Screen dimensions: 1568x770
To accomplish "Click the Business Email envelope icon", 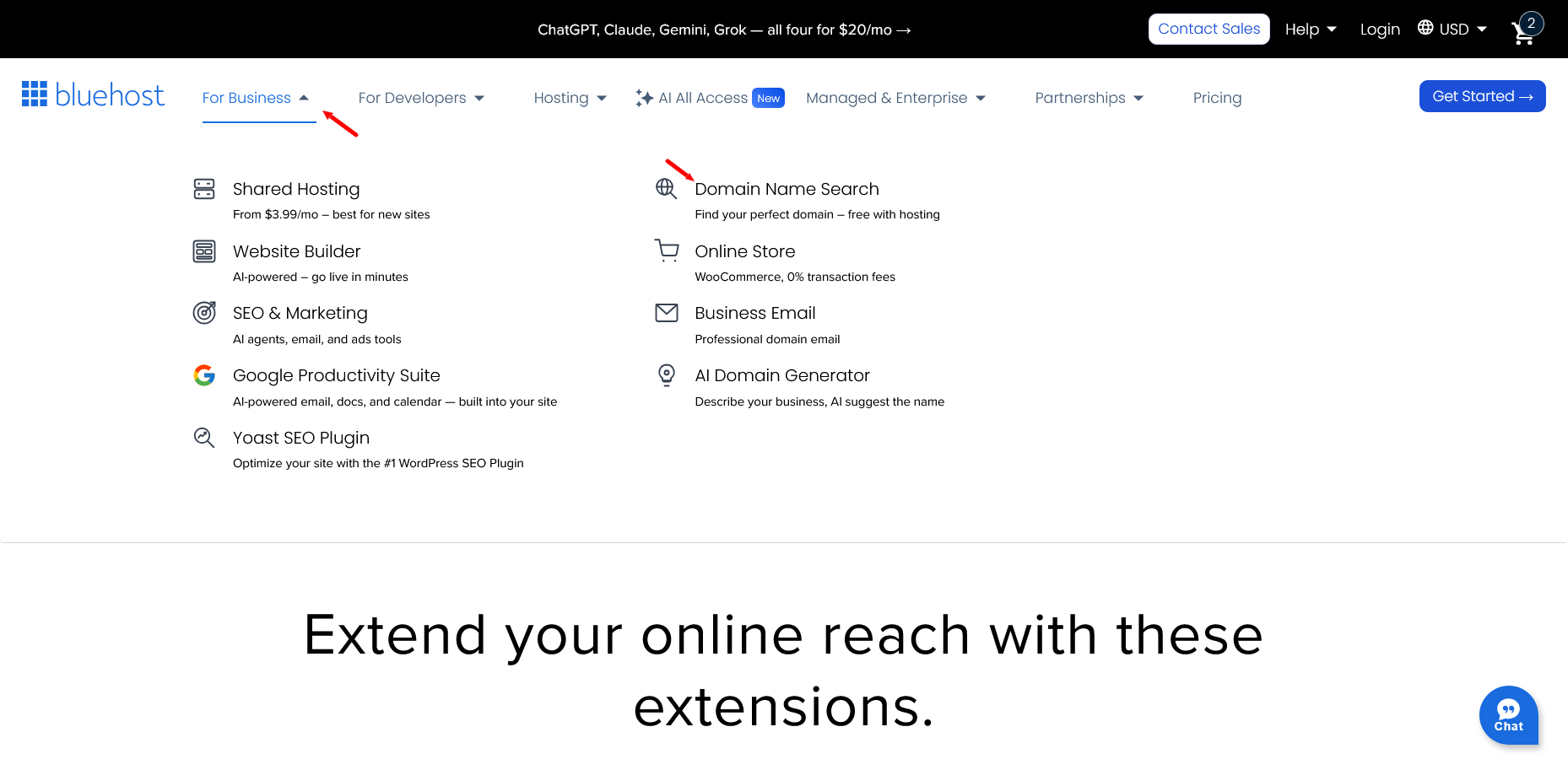I will 667,313.
